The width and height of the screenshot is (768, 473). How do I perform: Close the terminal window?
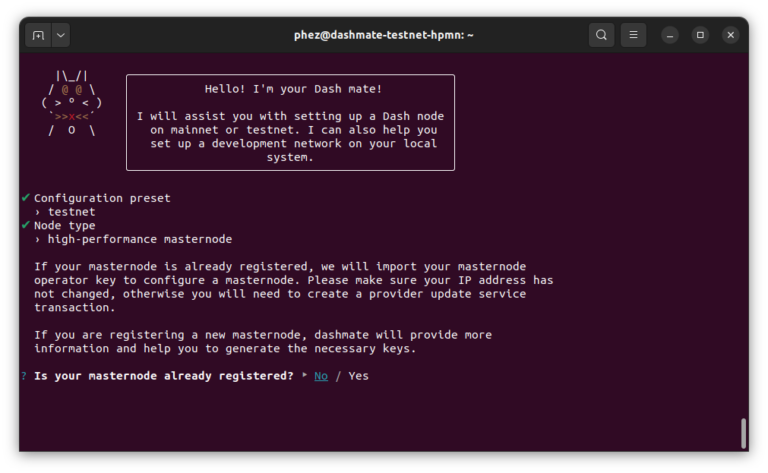tap(731, 35)
